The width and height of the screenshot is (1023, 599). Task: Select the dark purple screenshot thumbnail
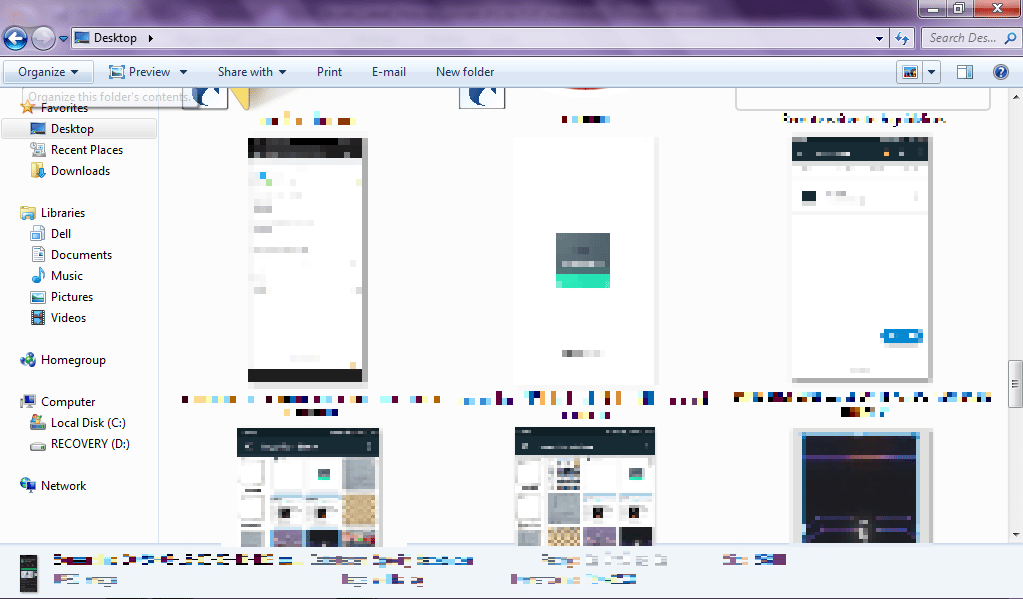coord(862,486)
